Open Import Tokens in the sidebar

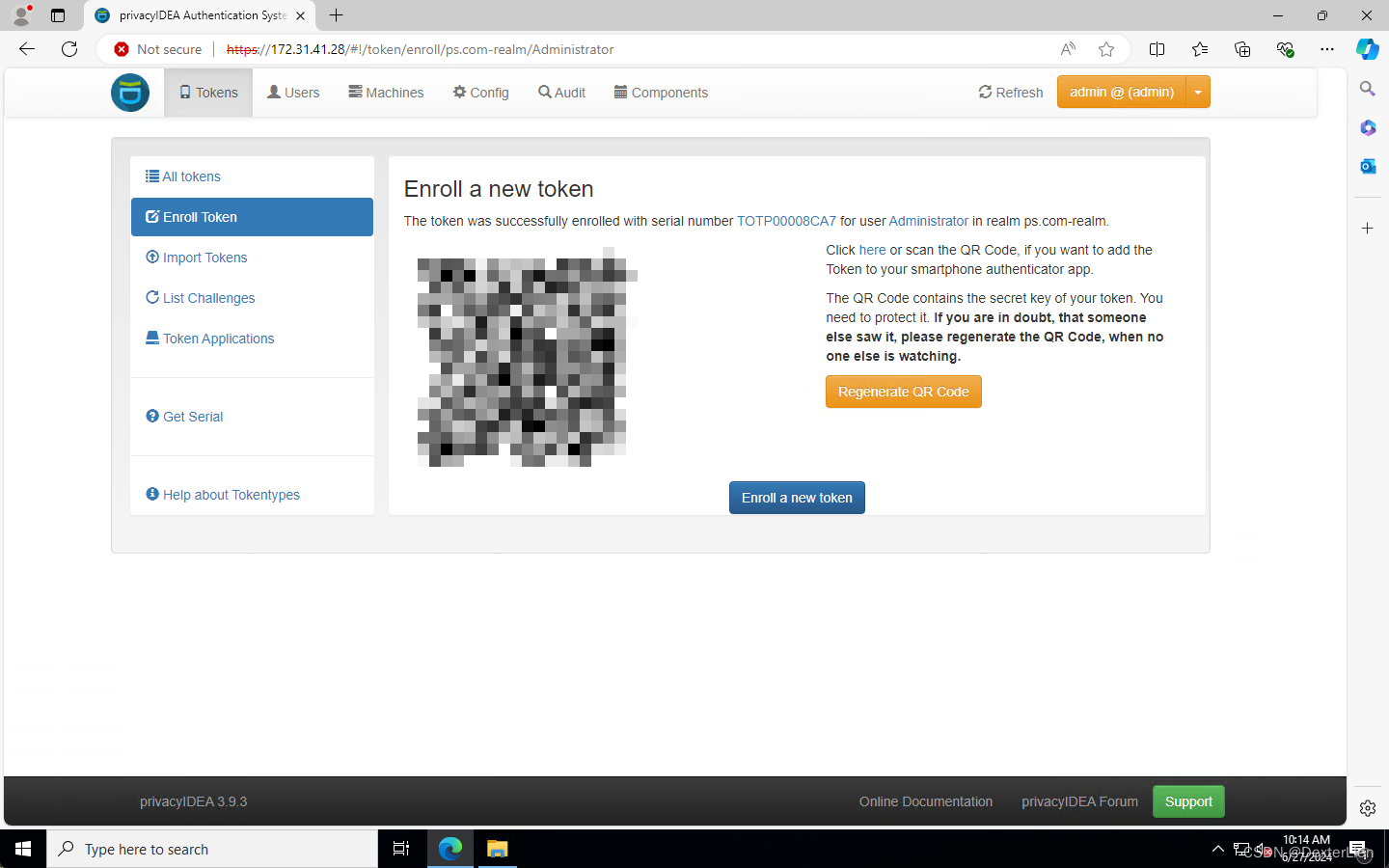tap(252, 258)
